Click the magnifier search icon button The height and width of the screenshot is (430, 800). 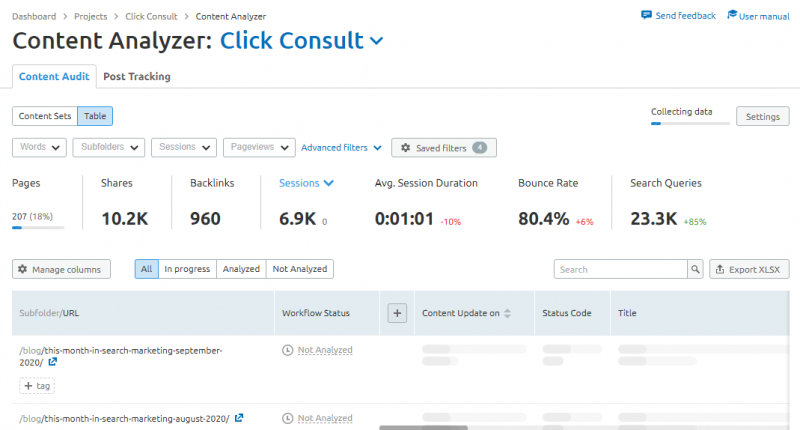click(x=695, y=269)
